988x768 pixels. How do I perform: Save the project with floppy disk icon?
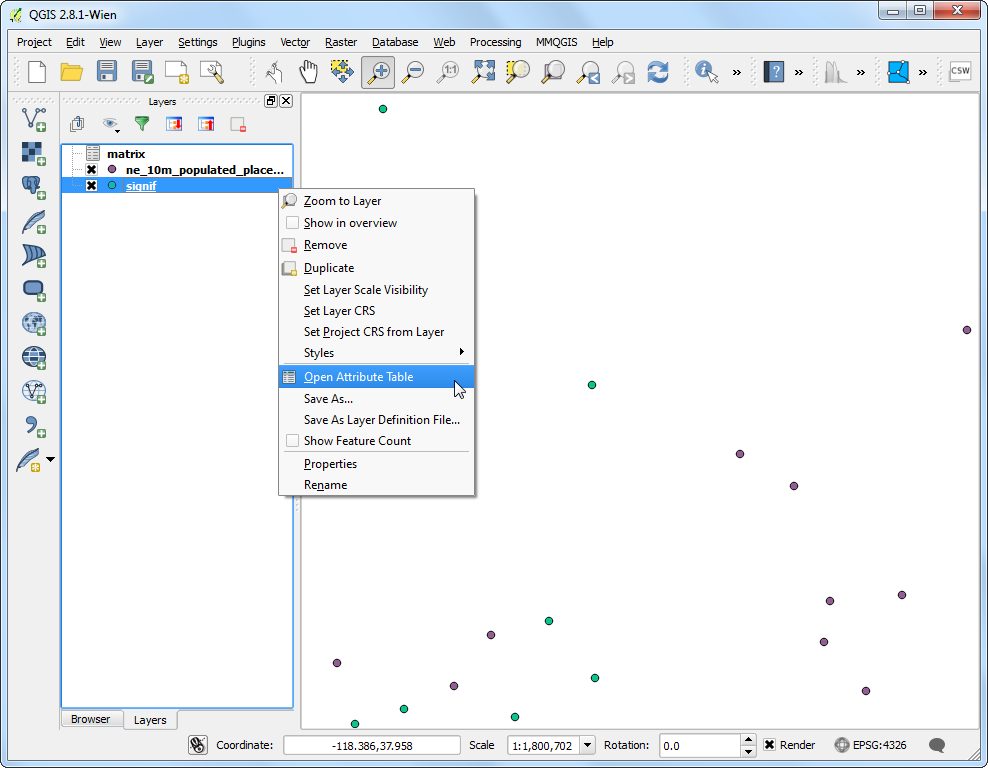(x=106, y=71)
